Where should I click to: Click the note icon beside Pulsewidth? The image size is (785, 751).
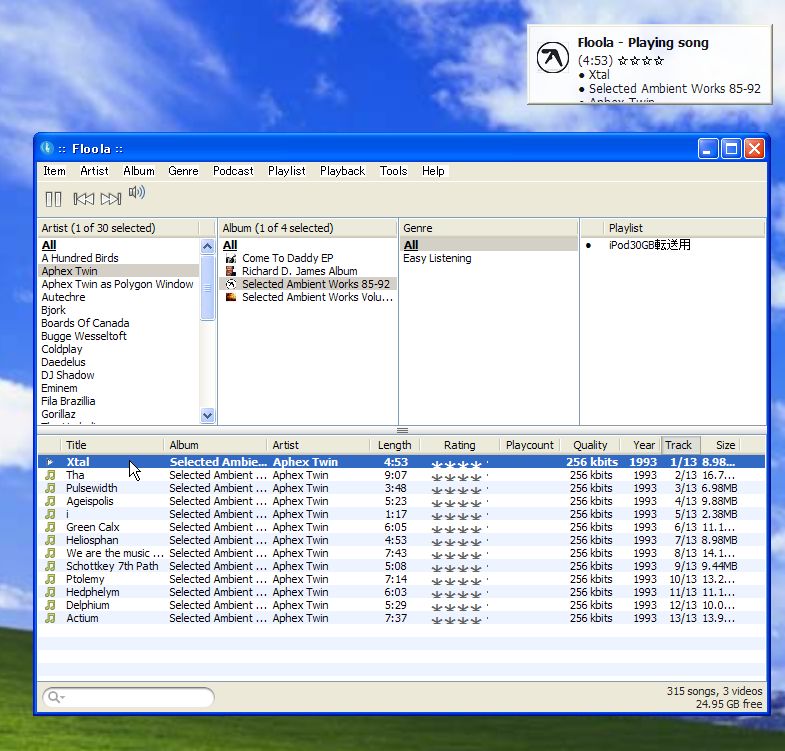pyautogui.click(x=50, y=488)
